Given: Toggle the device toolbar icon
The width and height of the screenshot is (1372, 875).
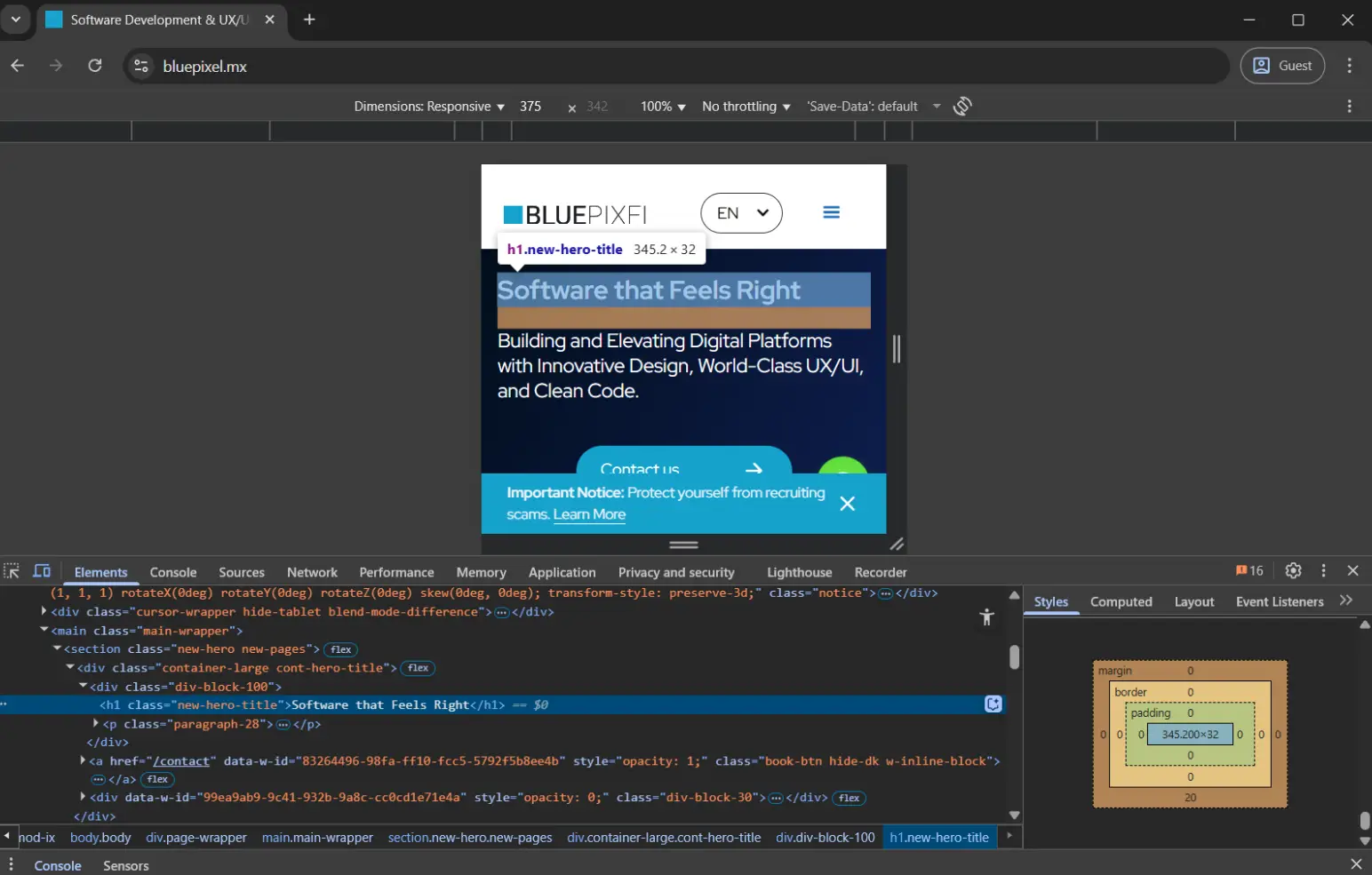Looking at the screenshot, I should pos(42,571).
